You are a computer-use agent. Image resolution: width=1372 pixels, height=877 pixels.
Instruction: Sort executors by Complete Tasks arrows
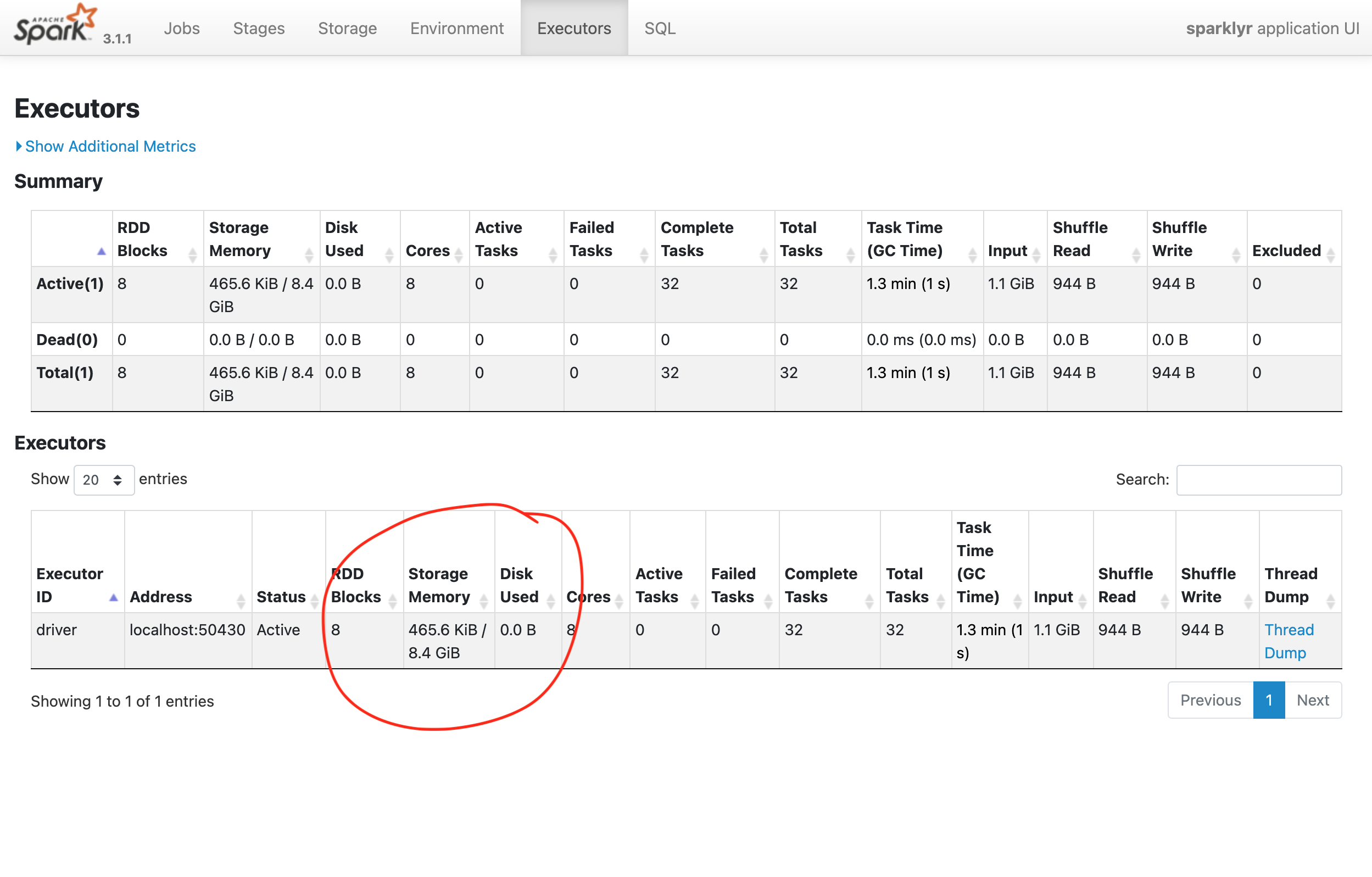coord(869,601)
